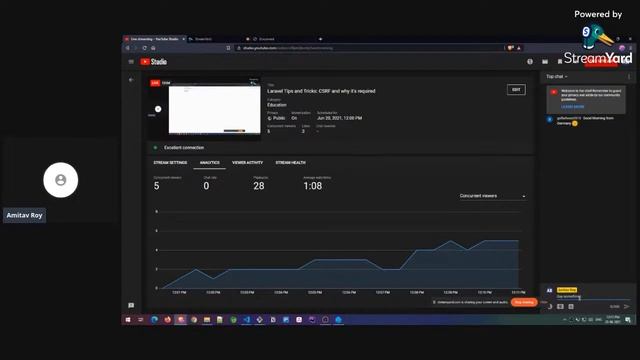640x360 pixels.
Task: Click the Public privacy value
Action: point(276,118)
